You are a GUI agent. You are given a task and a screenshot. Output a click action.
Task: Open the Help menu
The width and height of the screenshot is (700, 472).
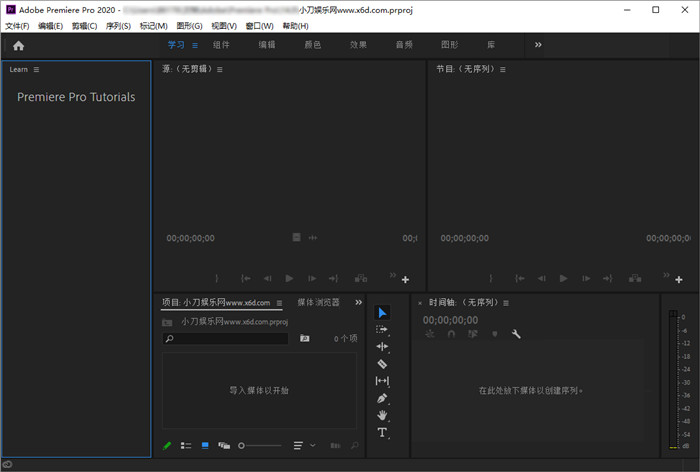click(296, 26)
